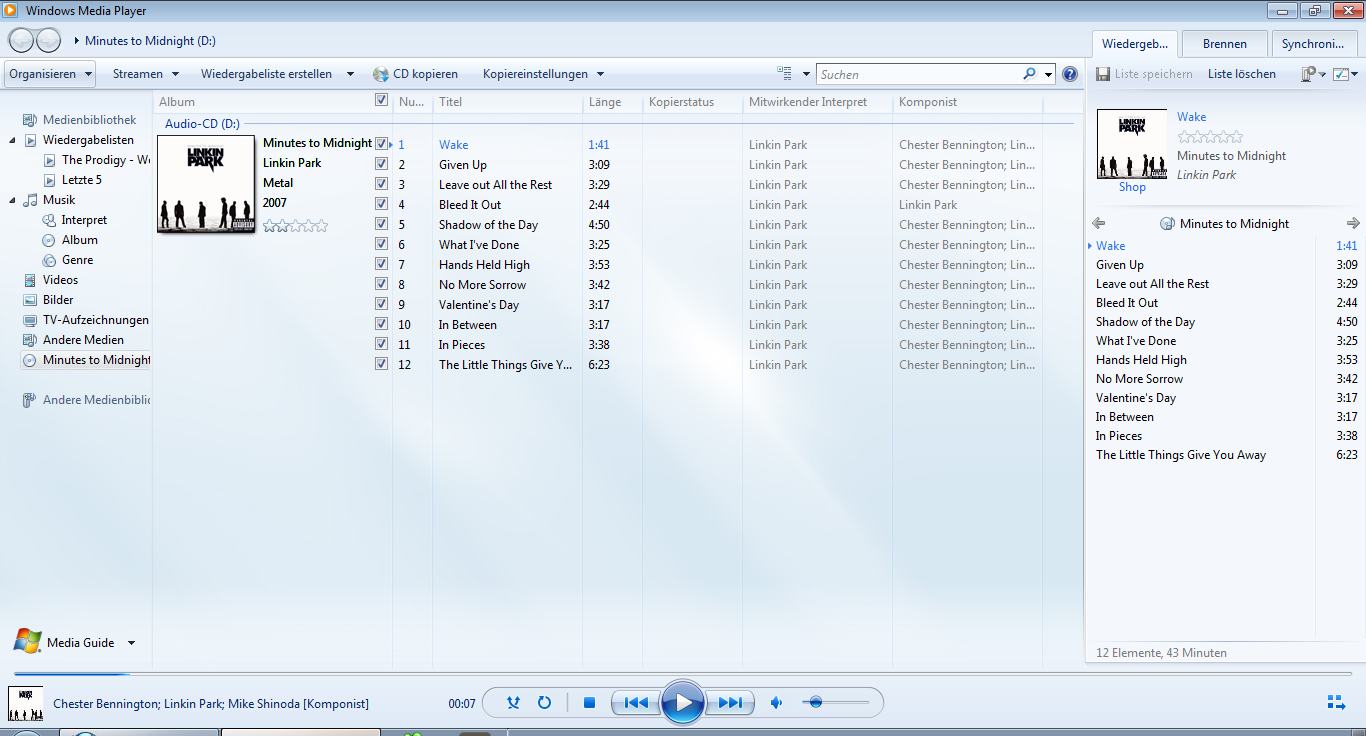This screenshot has height=736, width=1366.
Task: Open the dropdown arrow next to search box
Action: pyautogui.click(x=1048, y=74)
